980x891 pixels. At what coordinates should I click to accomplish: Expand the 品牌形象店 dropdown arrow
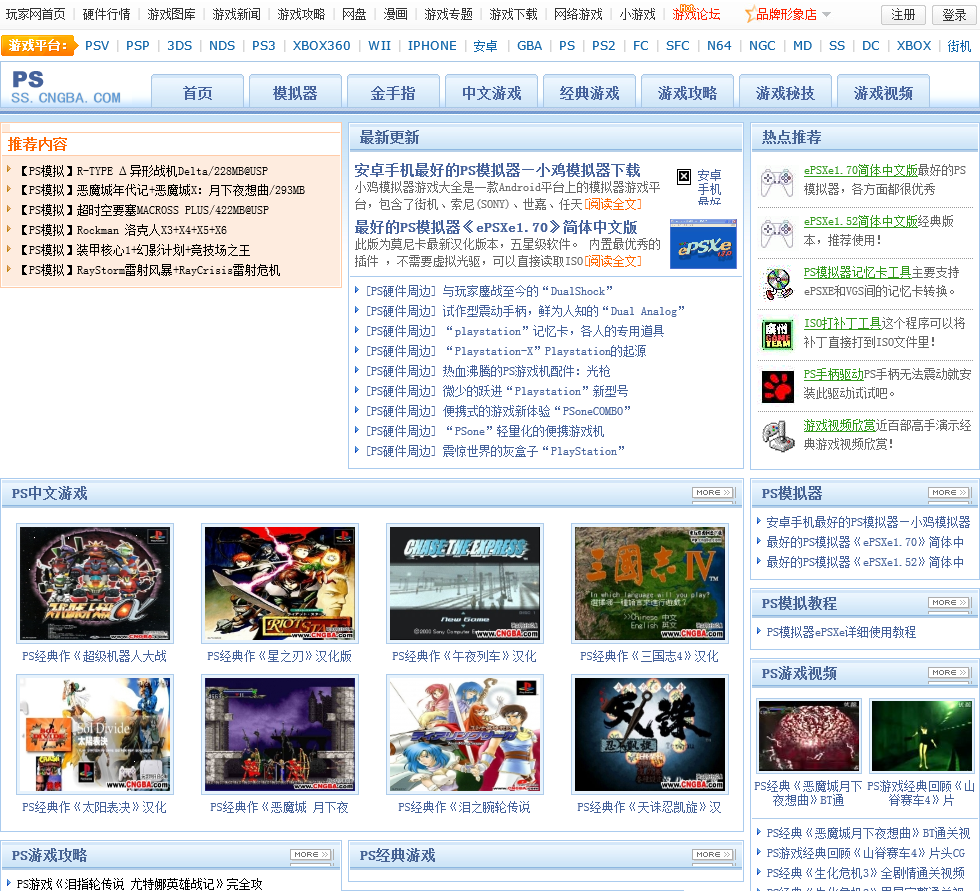pos(826,14)
